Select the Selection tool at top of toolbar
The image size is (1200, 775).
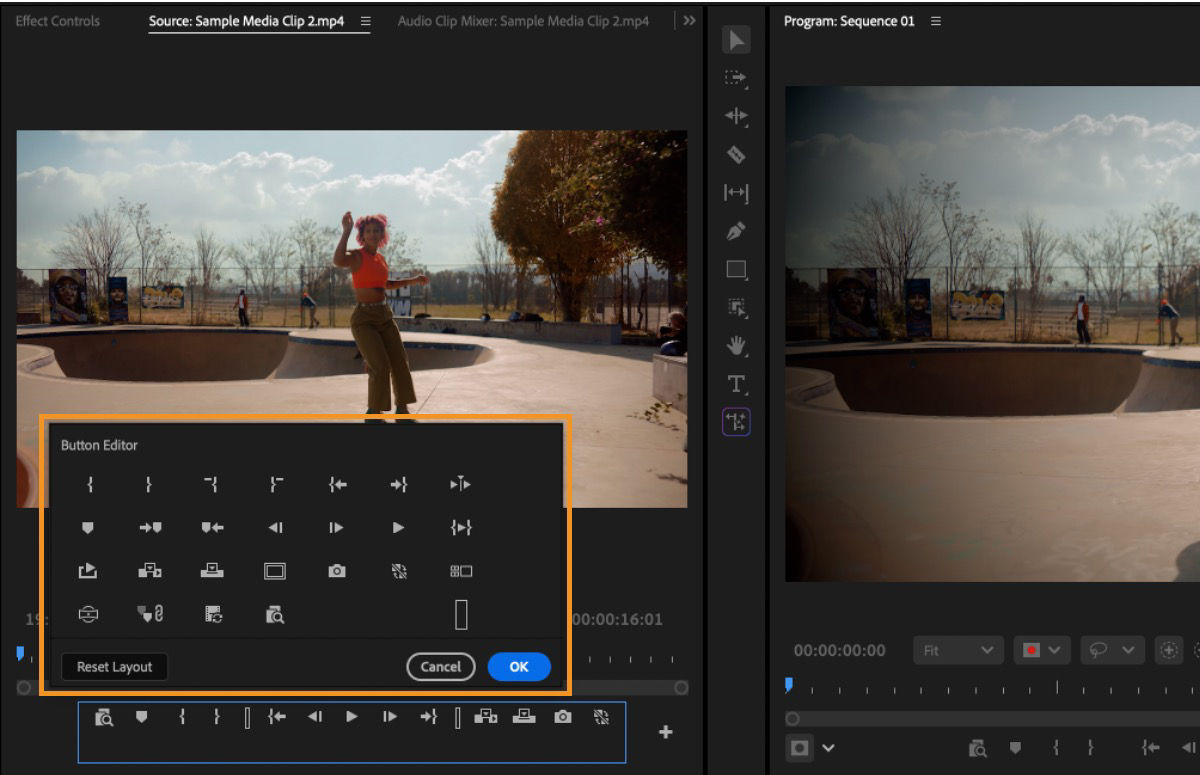[735, 40]
